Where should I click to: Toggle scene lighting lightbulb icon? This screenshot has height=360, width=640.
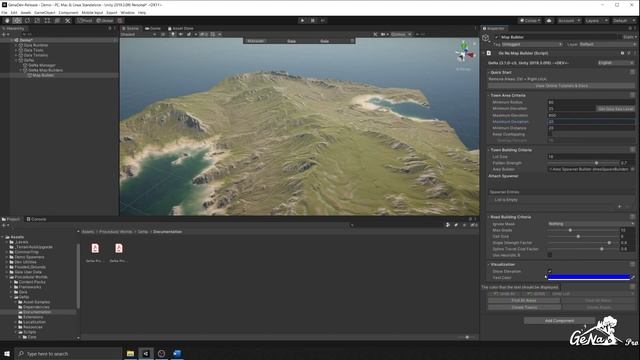[173, 34]
